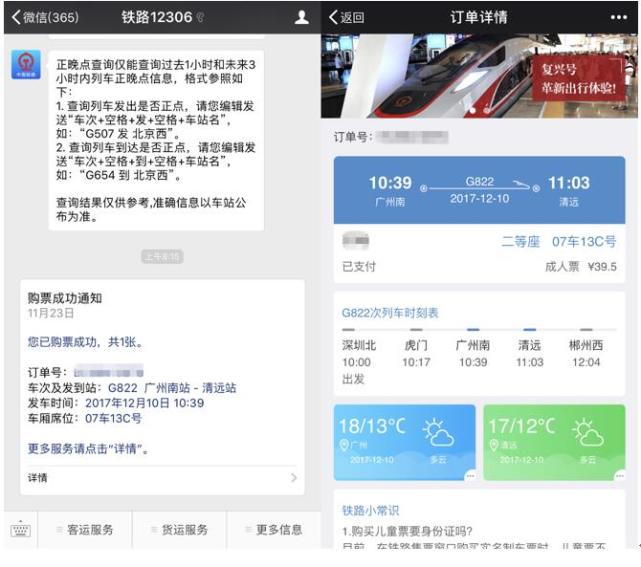Open the 铁路小常识 section
This screenshot has height=567, width=641.
(x=370, y=510)
